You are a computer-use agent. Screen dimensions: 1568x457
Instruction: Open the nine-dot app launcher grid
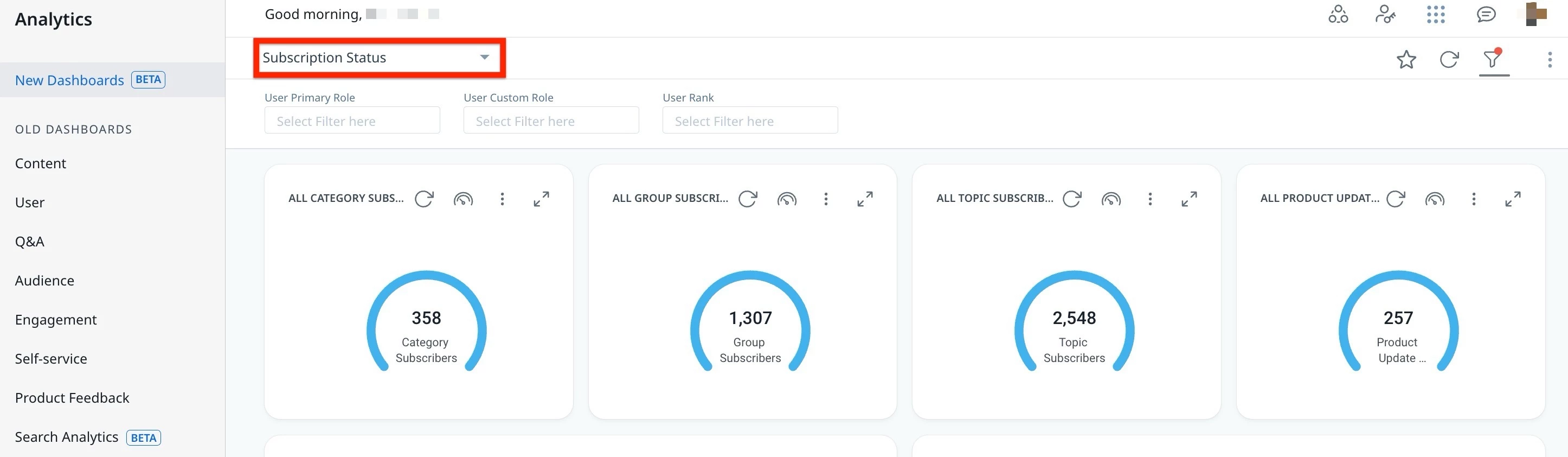pos(1435,14)
